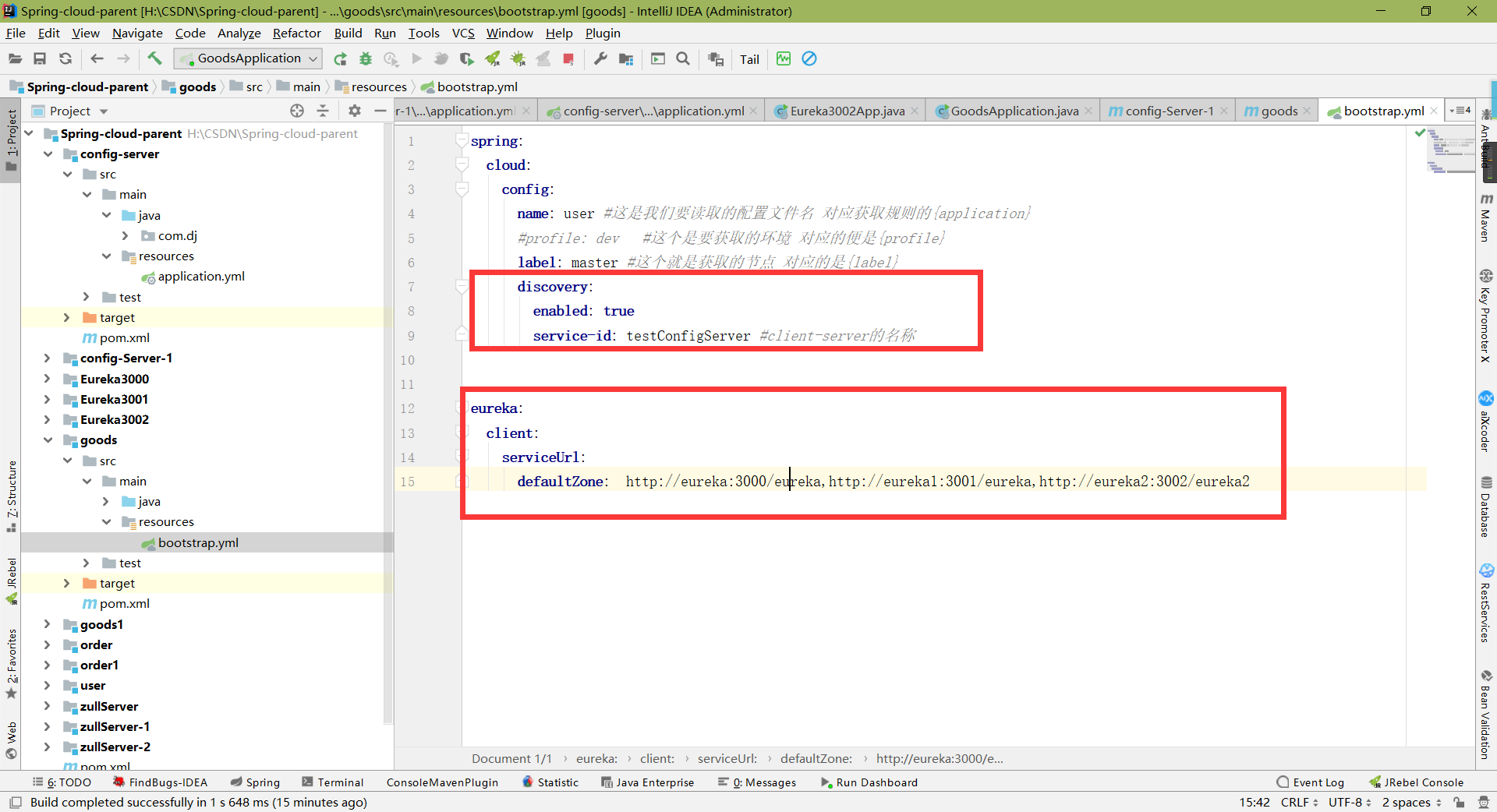Rerun GoodsApplication with green rerun icon

tap(340, 58)
